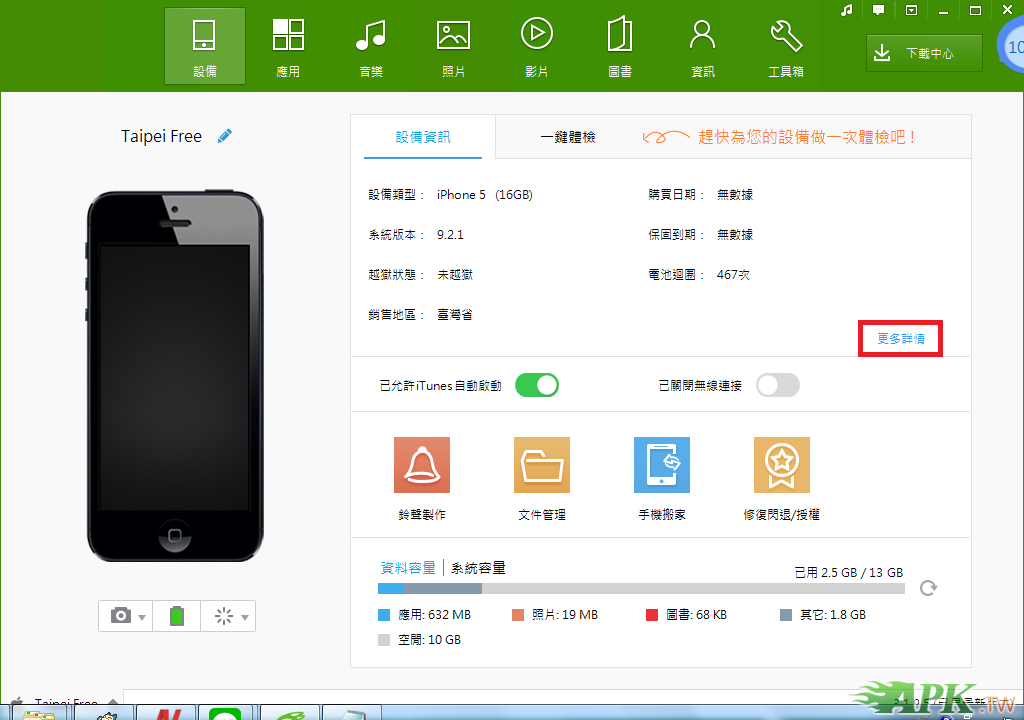
Task: Enable the wireless connection toggle
Action: tap(778, 385)
